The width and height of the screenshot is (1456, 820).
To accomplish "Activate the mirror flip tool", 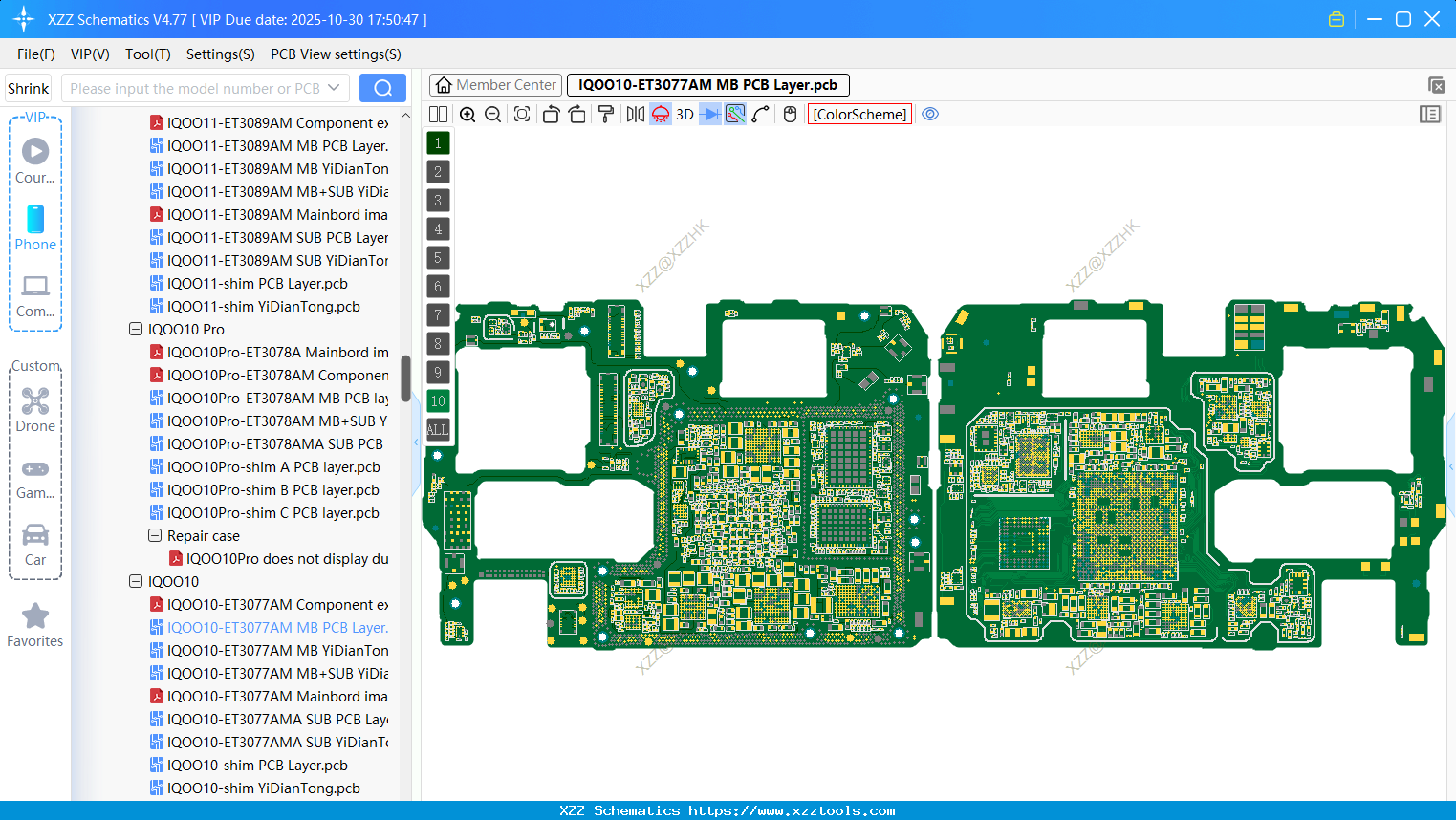I will pyautogui.click(x=634, y=114).
